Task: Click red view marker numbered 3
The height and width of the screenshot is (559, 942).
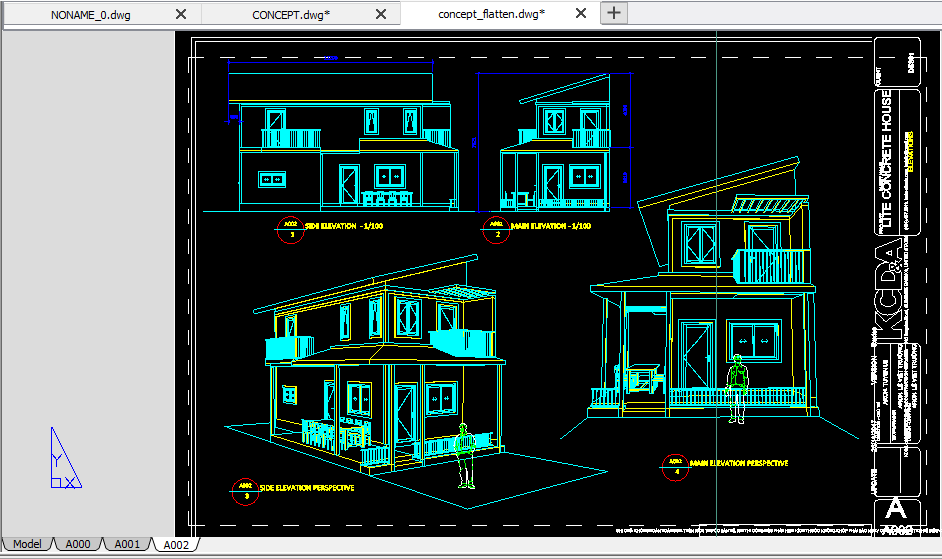Action: pos(245,492)
